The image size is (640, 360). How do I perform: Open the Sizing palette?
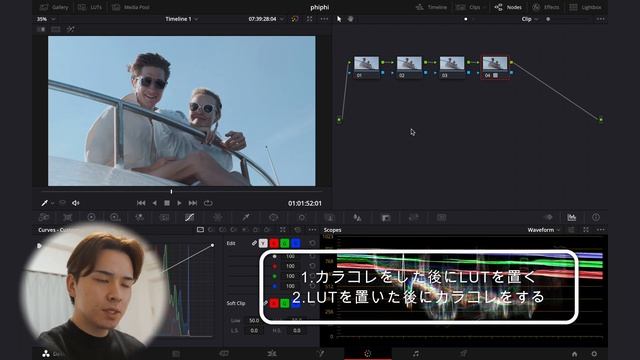coord(413,218)
